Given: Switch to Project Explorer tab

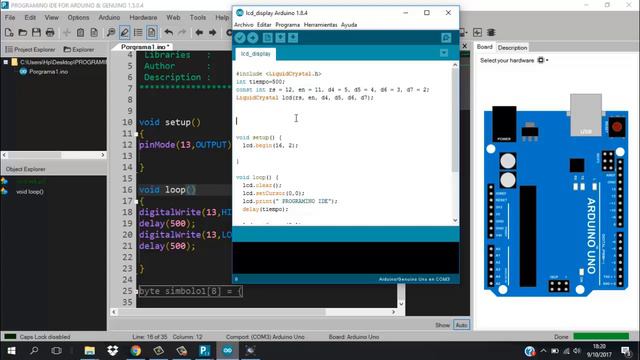Looking at the screenshot, I should (x=30, y=49).
